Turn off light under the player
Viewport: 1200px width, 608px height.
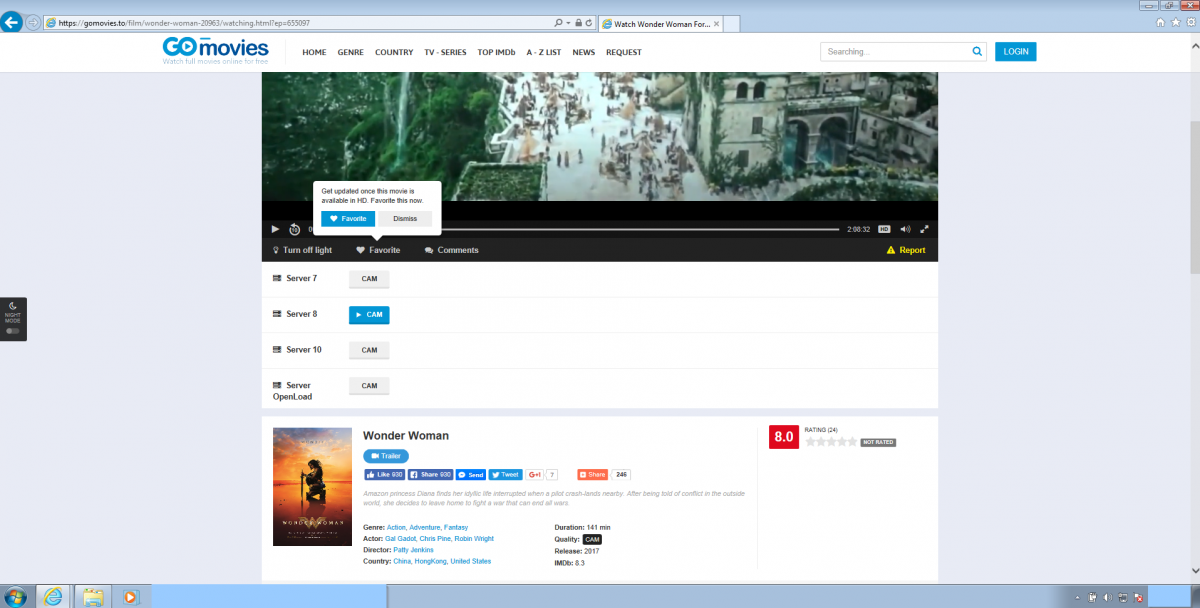pos(302,250)
